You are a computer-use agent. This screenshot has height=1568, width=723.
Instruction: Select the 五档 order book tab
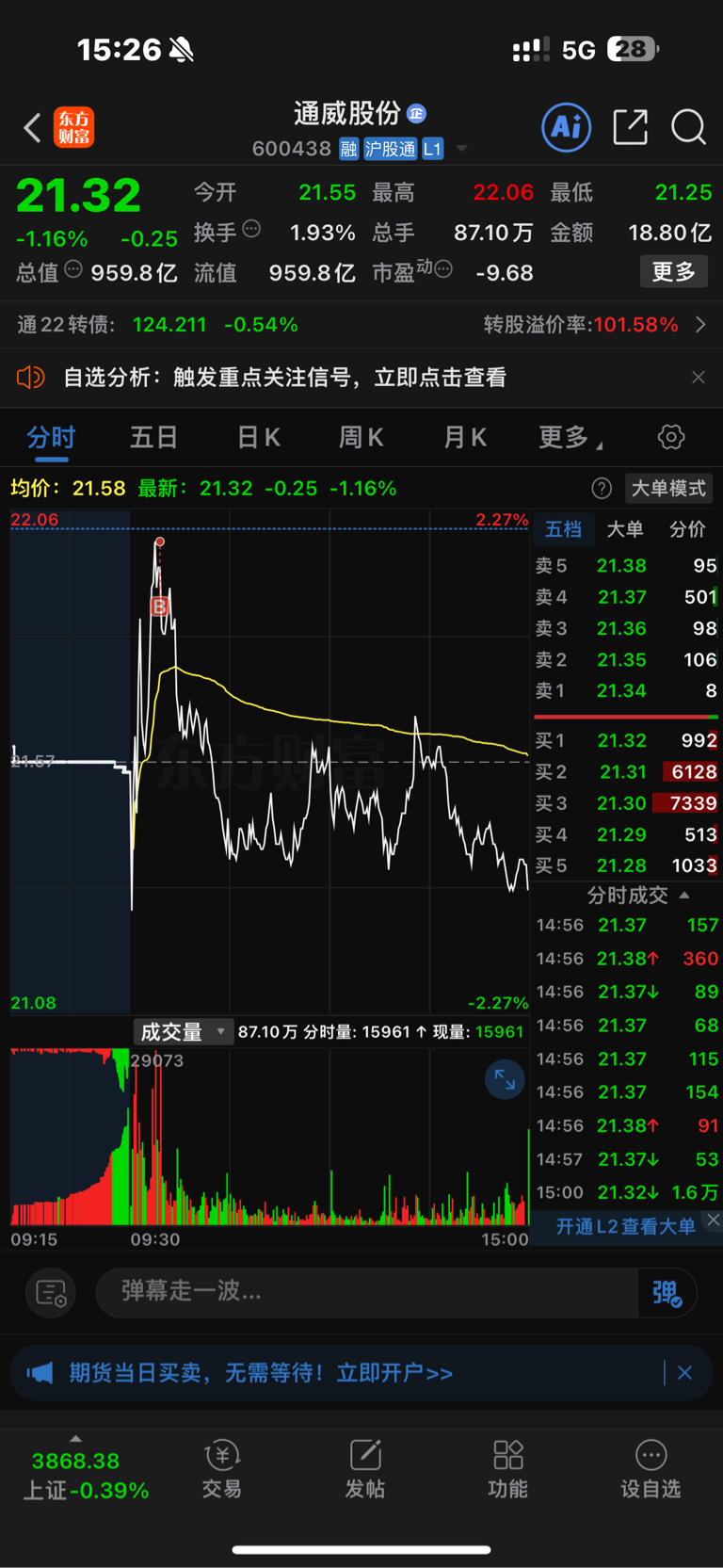coord(563,529)
